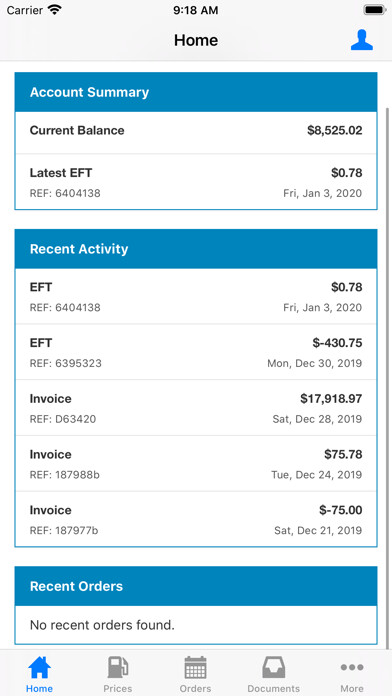Switch to the Prices tab label

[118, 688]
